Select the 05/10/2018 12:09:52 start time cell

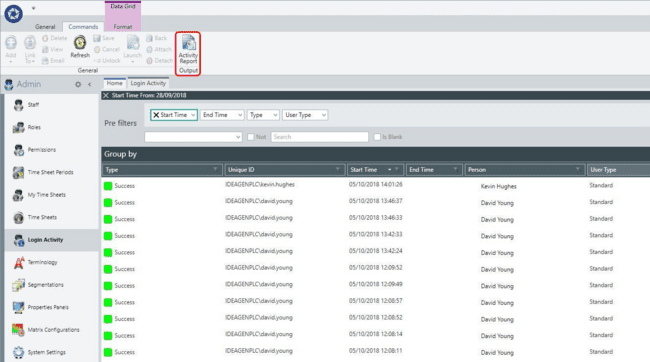click(x=376, y=267)
